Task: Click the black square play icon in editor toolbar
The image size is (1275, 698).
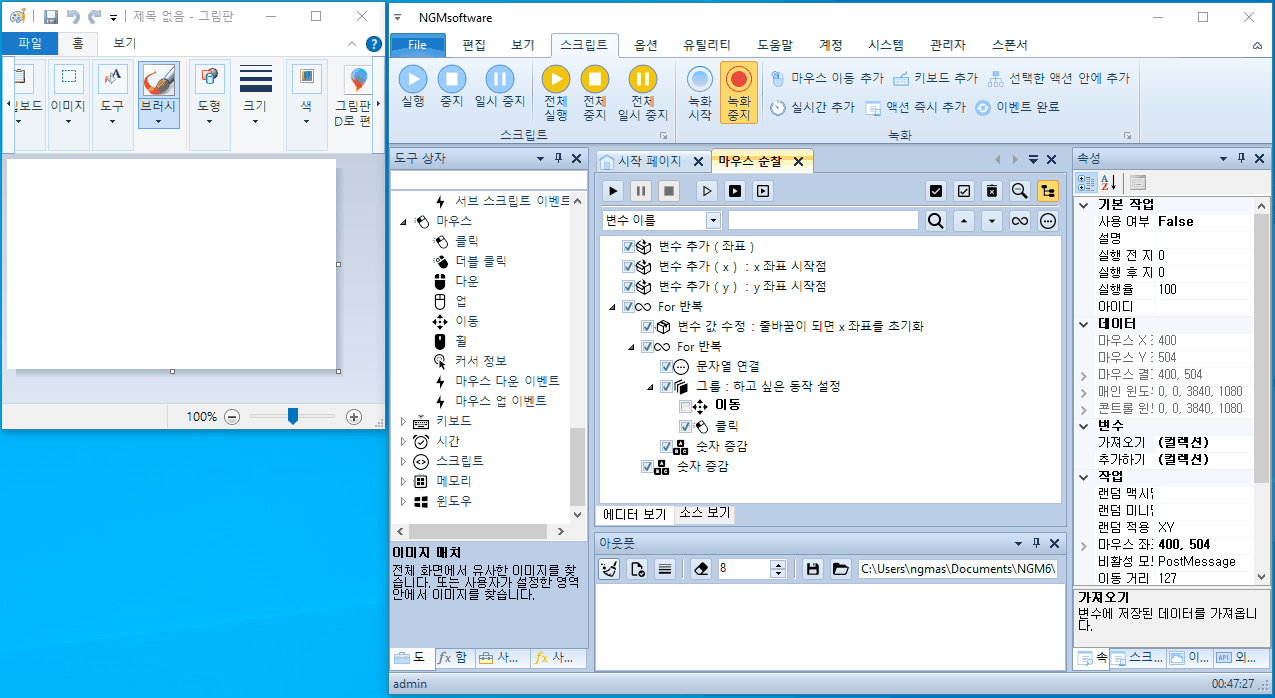Action: [x=735, y=190]
